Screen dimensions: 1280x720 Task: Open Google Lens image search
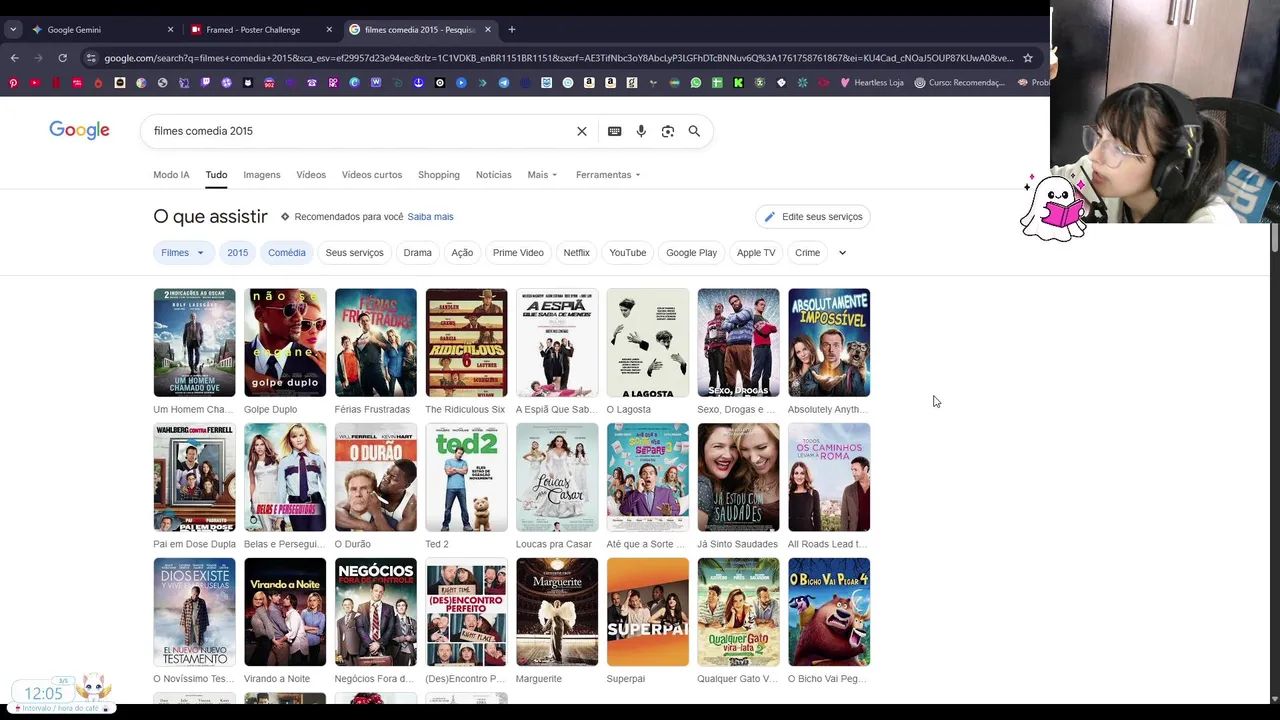click(668, 131)
